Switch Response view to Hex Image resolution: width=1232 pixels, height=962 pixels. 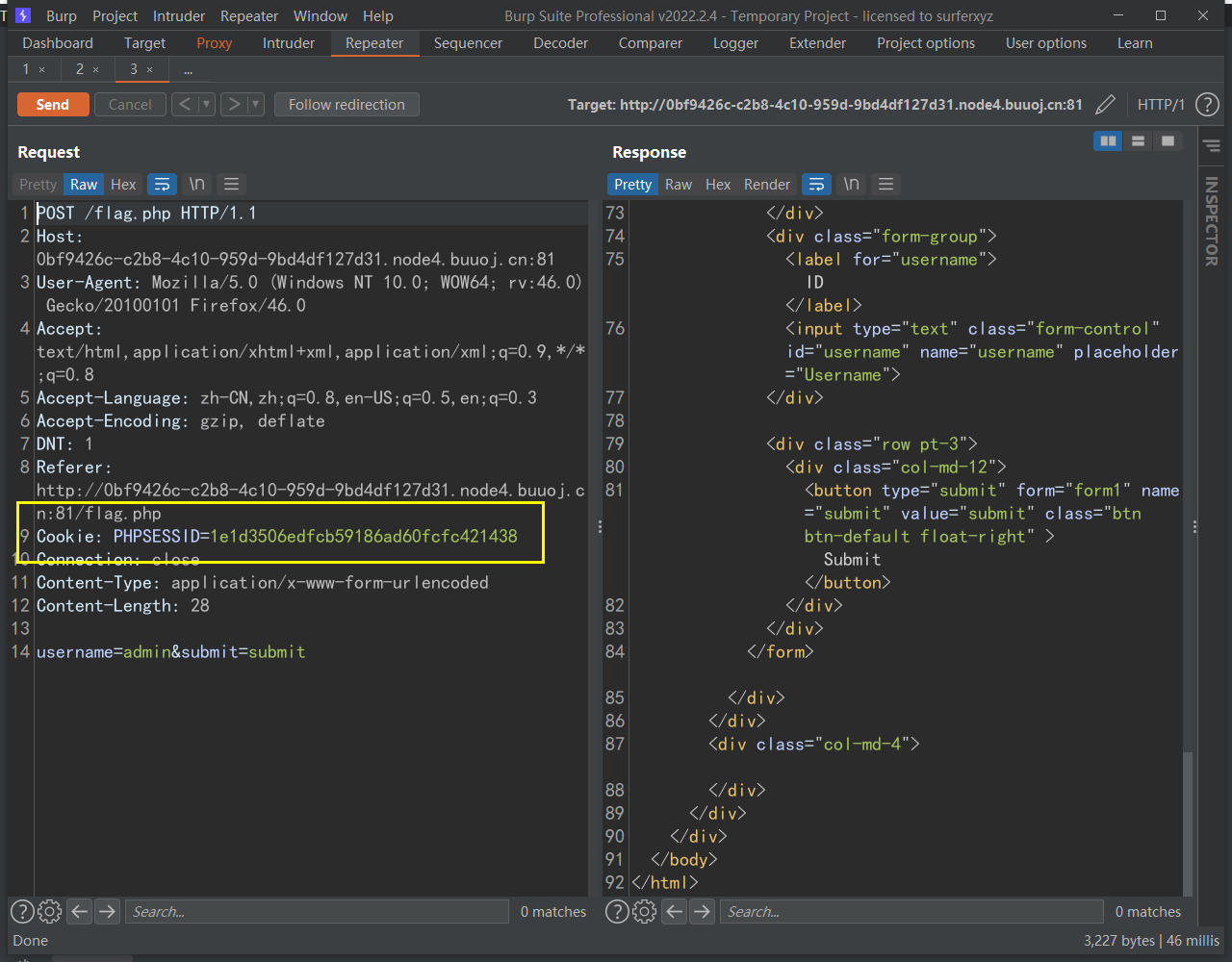click(718, 184)
